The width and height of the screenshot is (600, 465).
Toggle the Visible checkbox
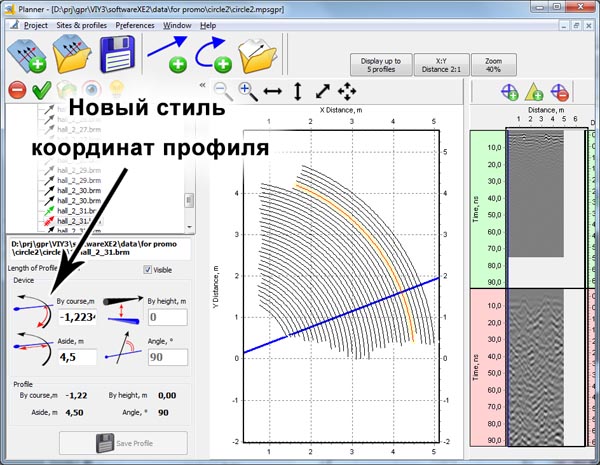tap(149, 269)
